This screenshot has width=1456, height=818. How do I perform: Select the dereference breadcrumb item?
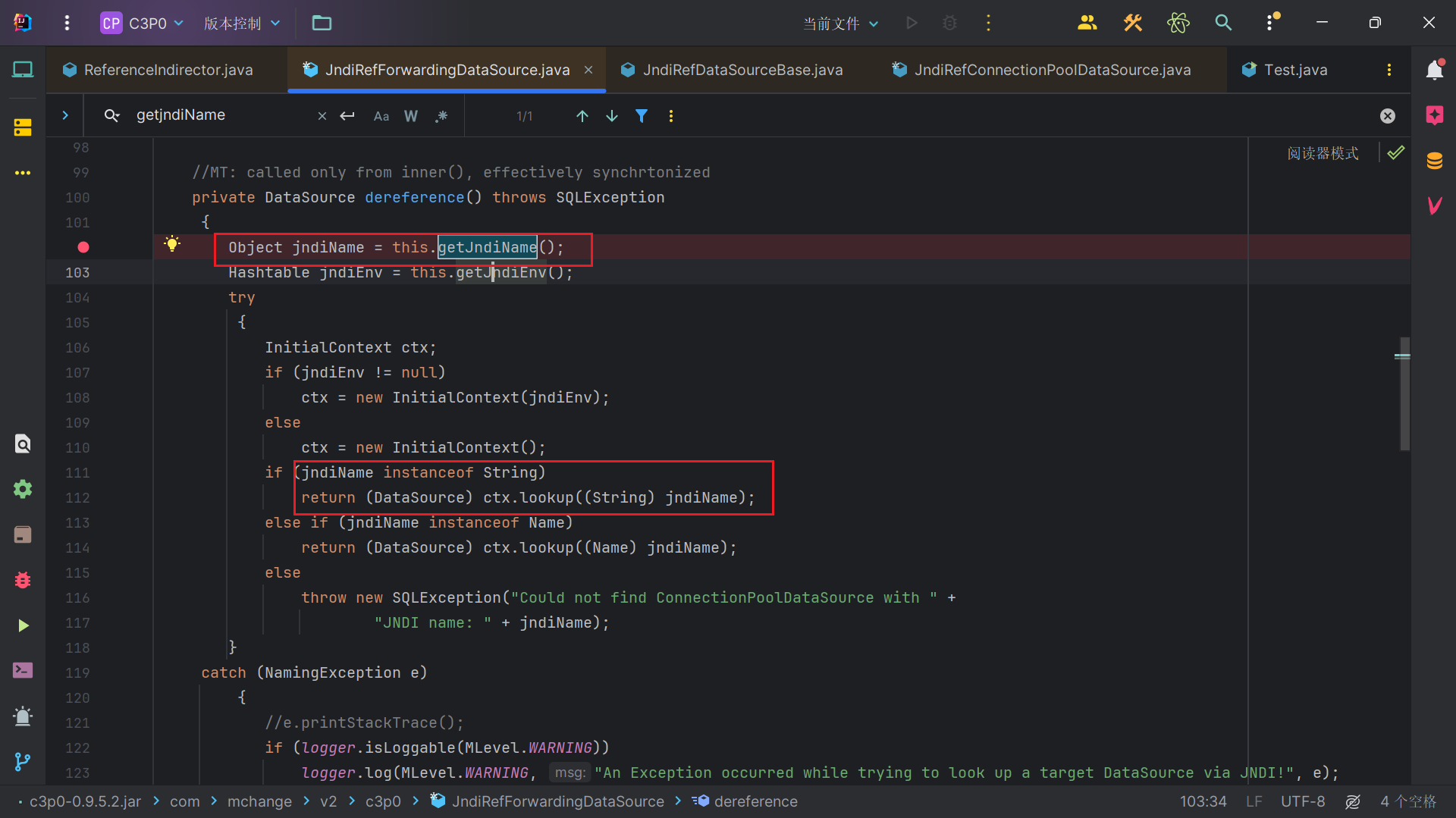pyautogui.click(x=746, y=801)
